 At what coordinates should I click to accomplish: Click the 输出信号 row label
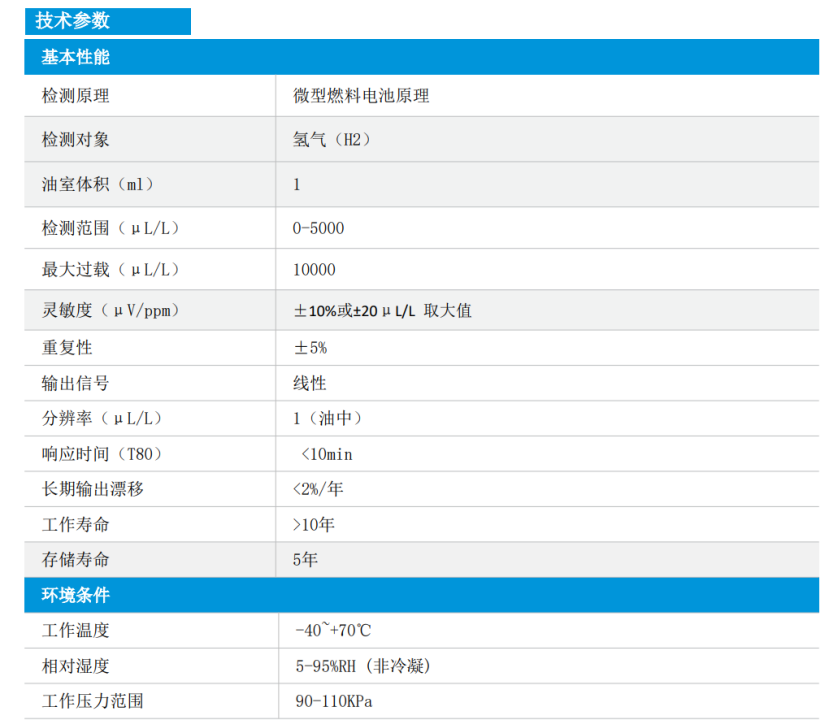coord(76,383)
